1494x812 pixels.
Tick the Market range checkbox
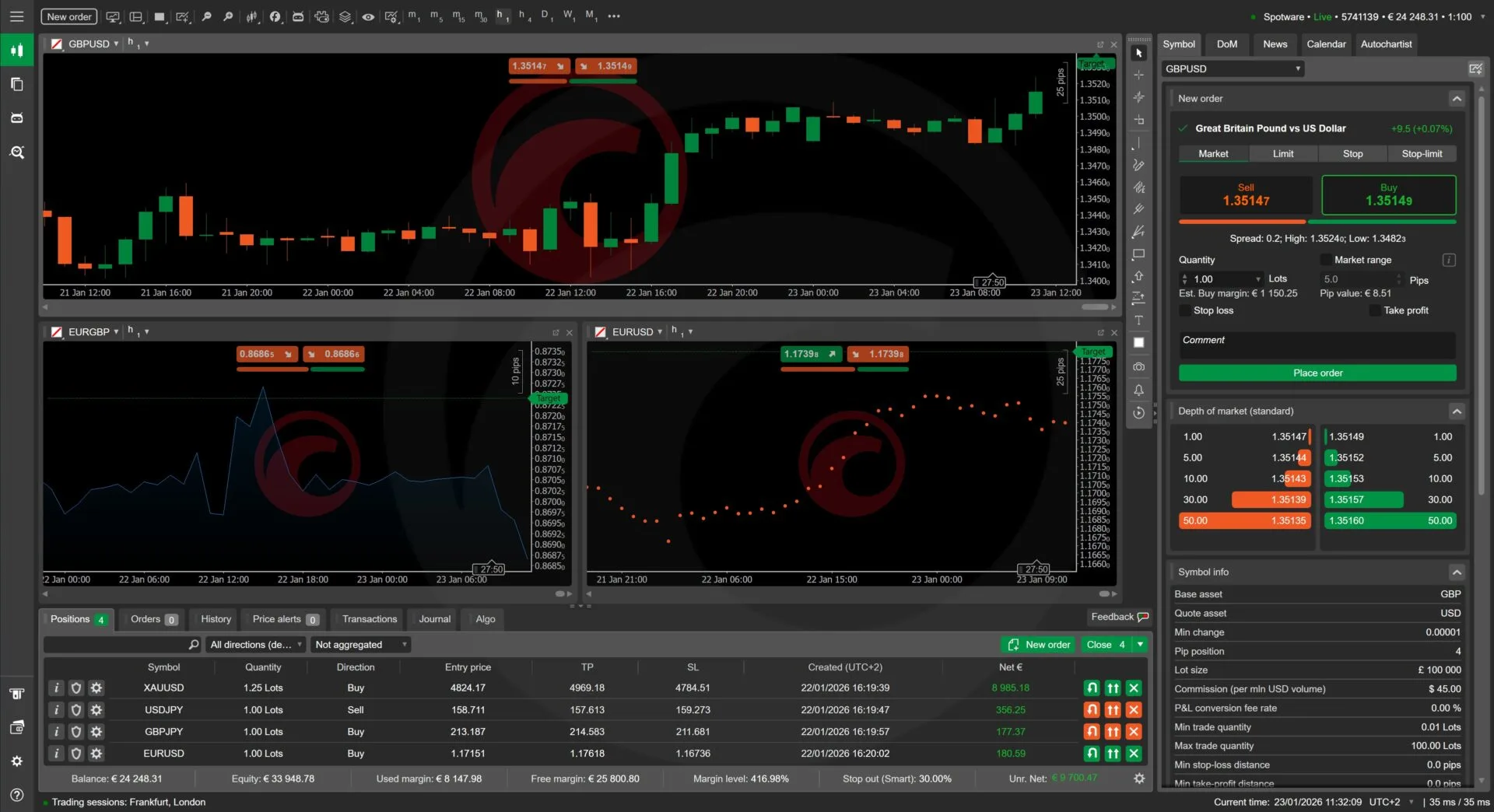[1325, 260]
